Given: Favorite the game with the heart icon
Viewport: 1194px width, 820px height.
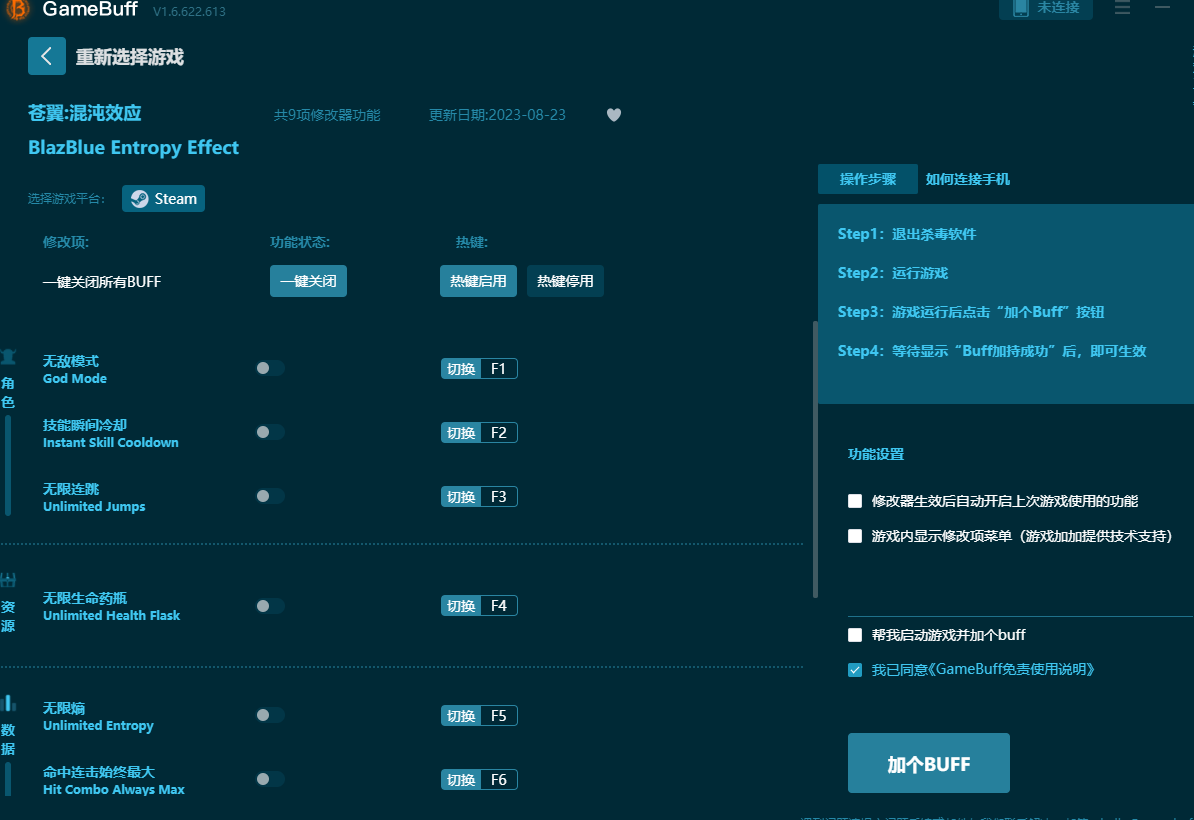Looking at the screenshot, I should coord(614,115).
